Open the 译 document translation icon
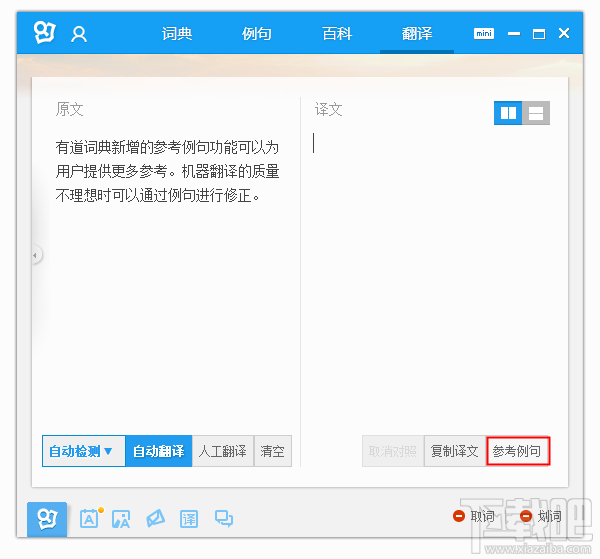 tap(189, 519)
